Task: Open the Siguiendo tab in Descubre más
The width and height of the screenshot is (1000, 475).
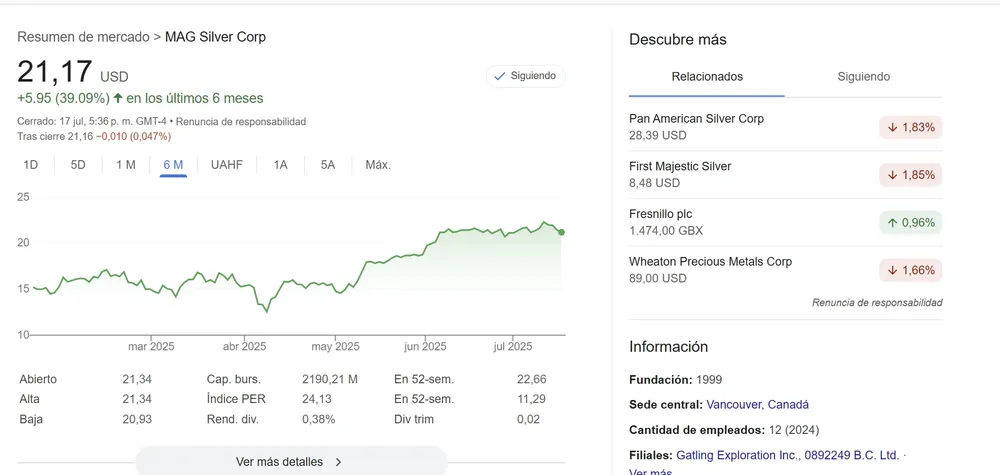Action: tap(864, 77)
